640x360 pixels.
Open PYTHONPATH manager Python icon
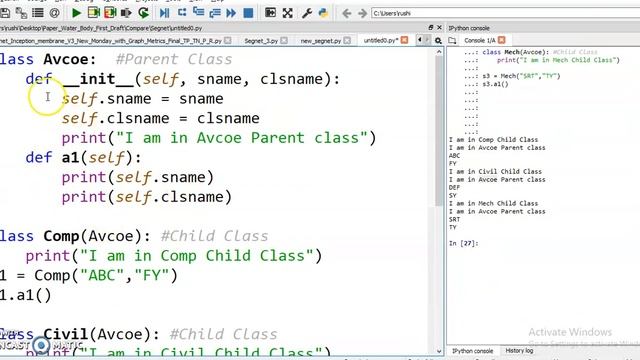(x=323, y=13)
